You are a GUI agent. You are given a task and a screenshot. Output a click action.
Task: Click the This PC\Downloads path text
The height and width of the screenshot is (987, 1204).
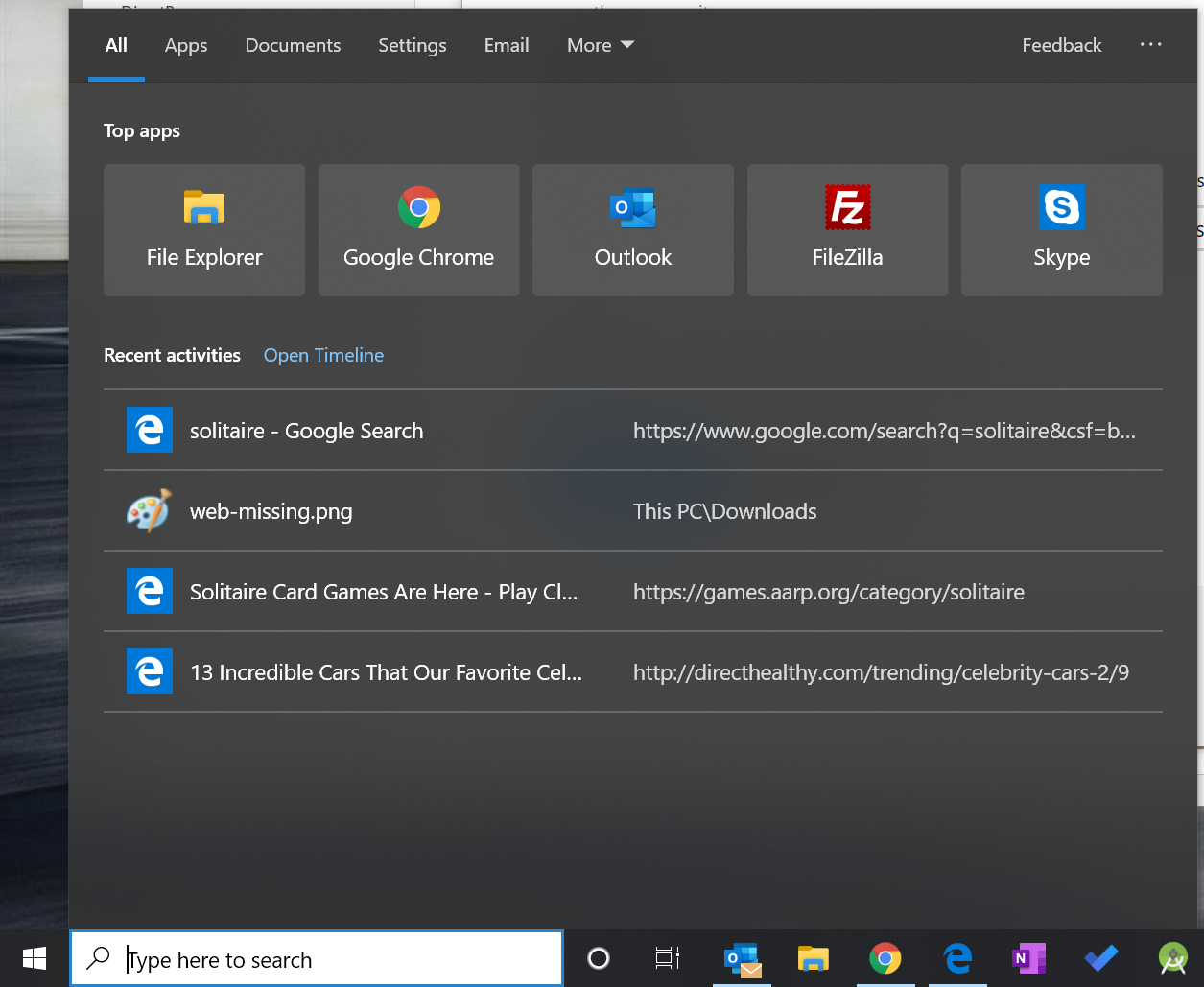coord(725,511)
